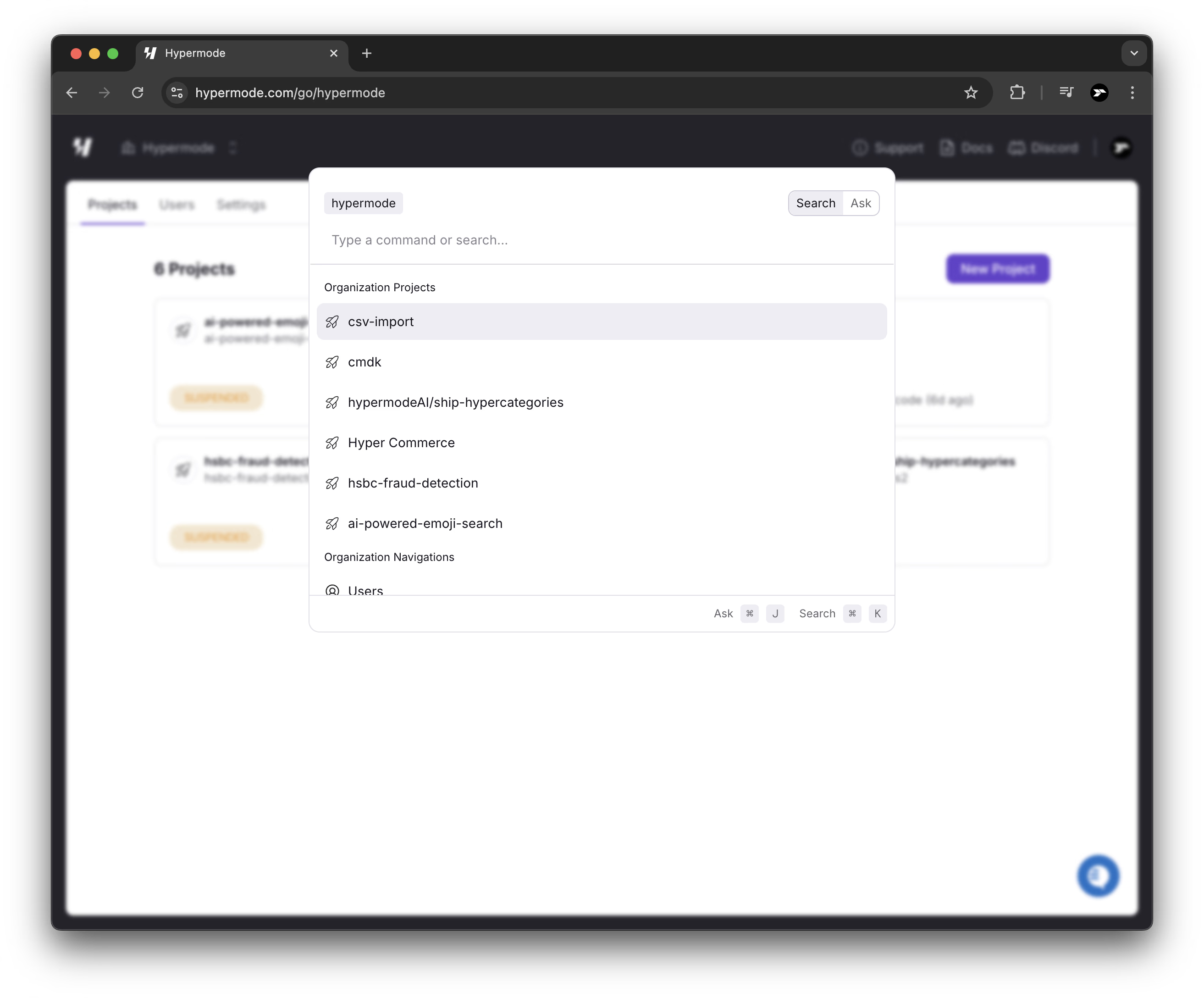Bookmark this page with the star icon
The width and height of the screenshot is (1204, 998).
pos(971,92)
